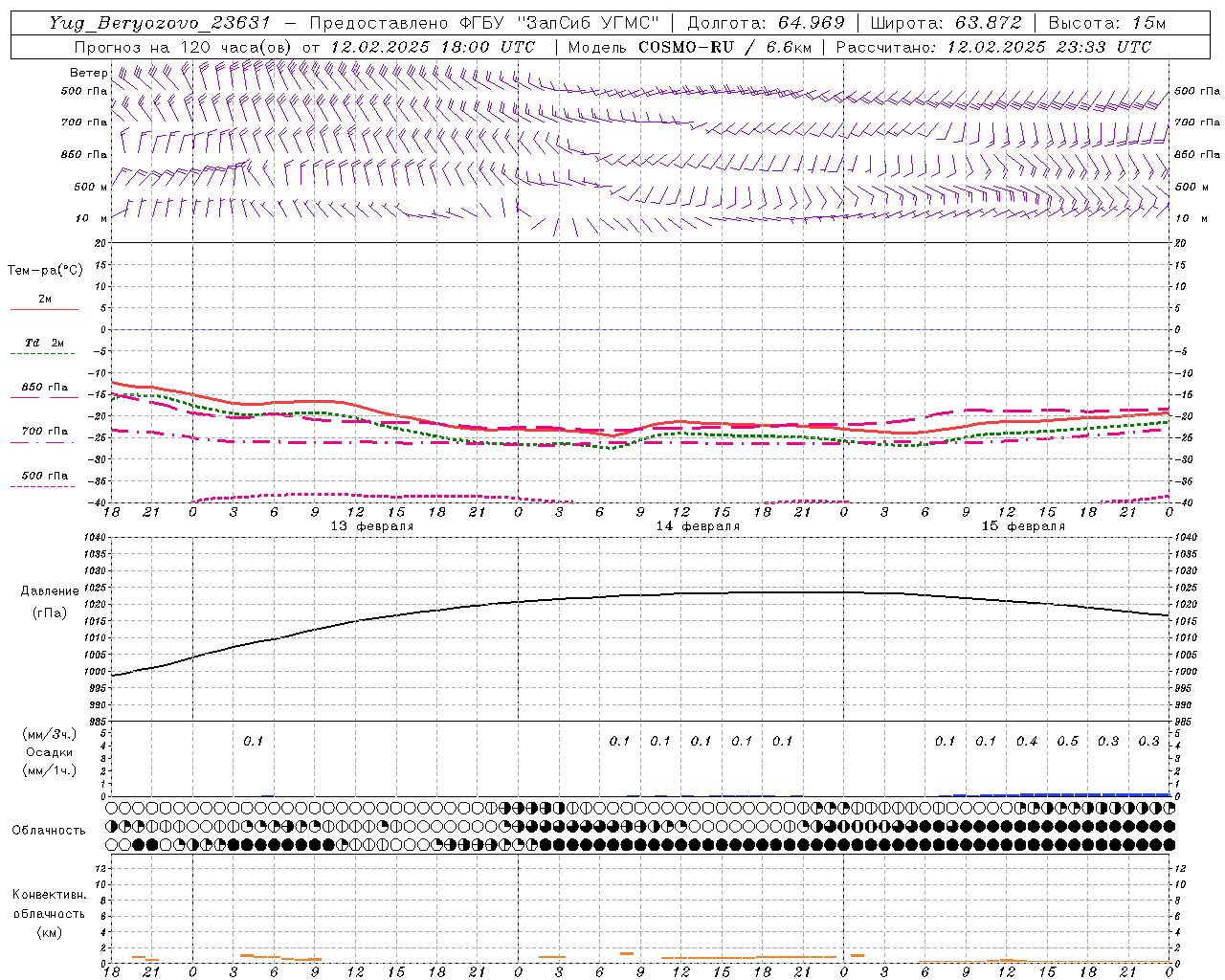The width and height of the screenshot is (1225, 980).
Task: Click the '0.4' precipitation value
Action: 1027,742
